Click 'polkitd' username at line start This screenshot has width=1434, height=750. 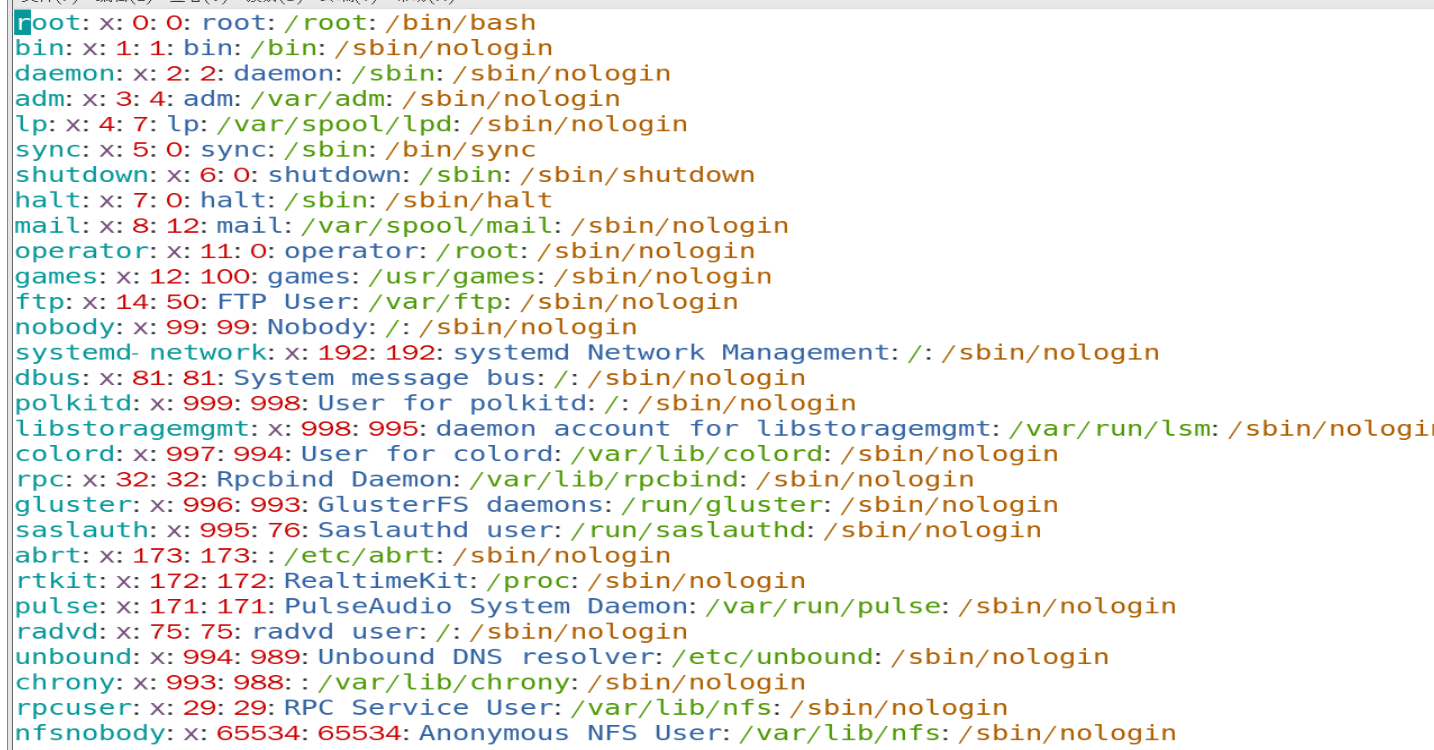pyautogui.click(x=74, y=403)
